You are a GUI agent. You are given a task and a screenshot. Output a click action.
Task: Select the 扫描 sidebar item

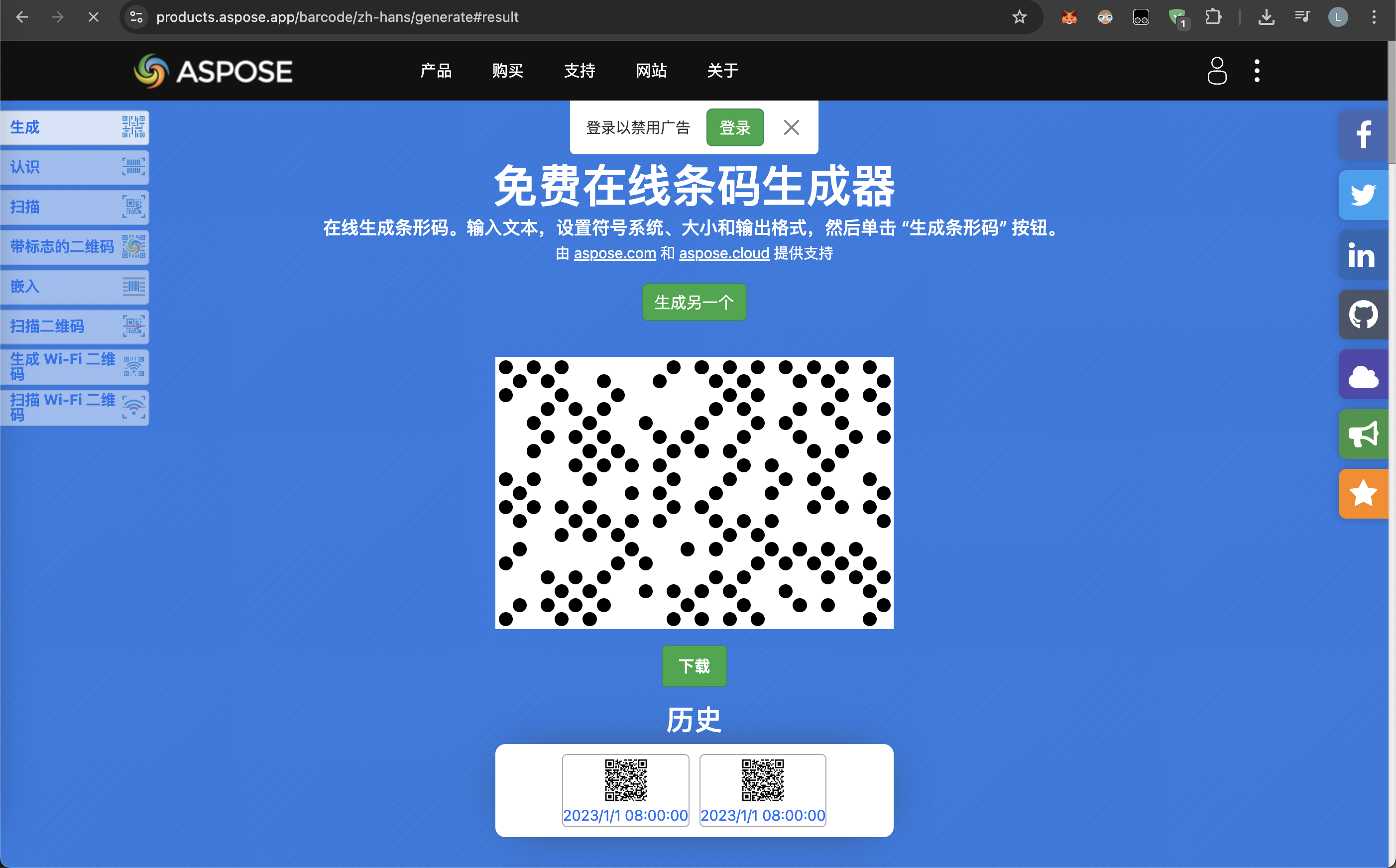click(x=75, y=207)
